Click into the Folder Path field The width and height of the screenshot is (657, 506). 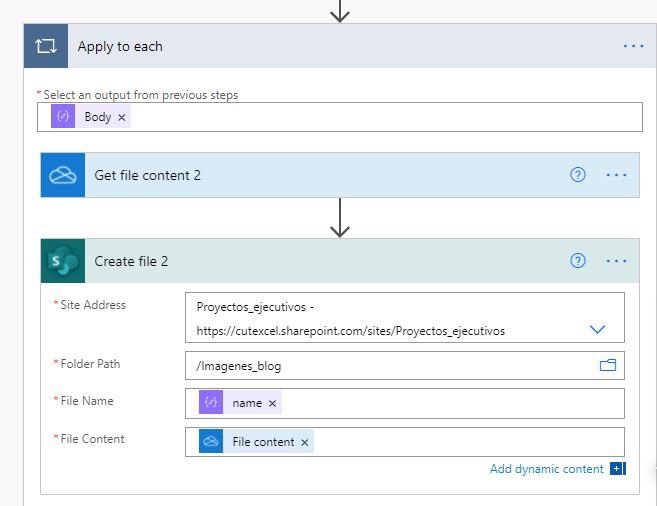(405, 366)
